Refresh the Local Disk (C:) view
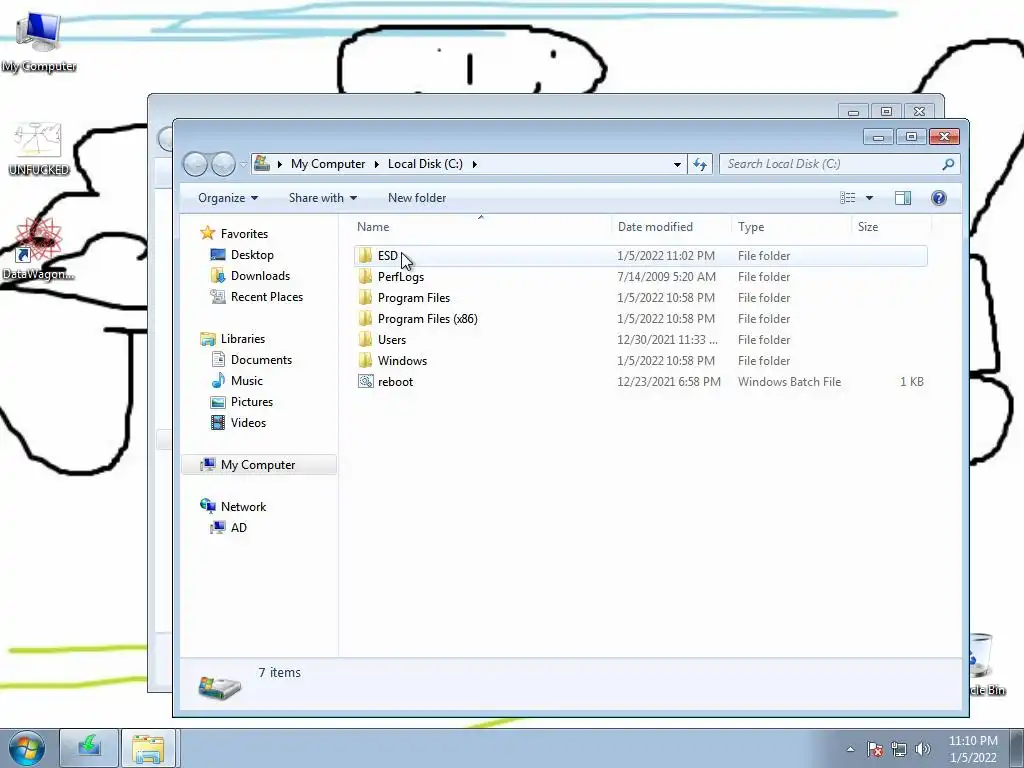 (x=700, y=164)
